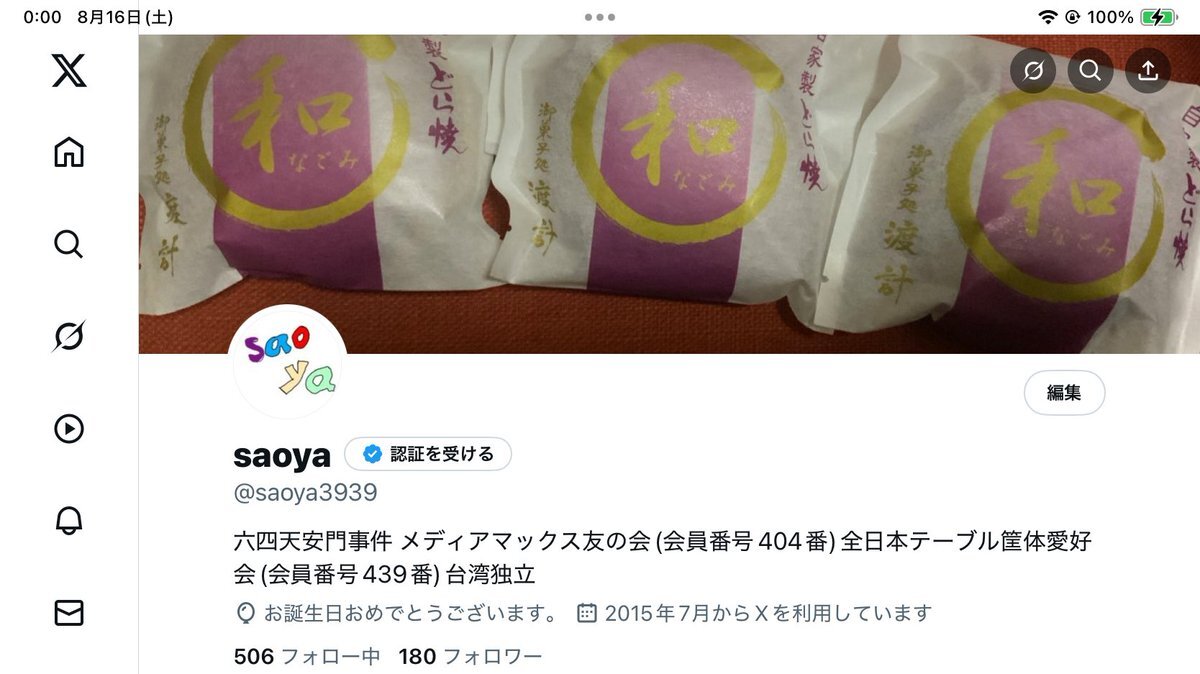Open the X logo in sidebar
Screen dimensions: 1200x674
click(x=69, y=72)
